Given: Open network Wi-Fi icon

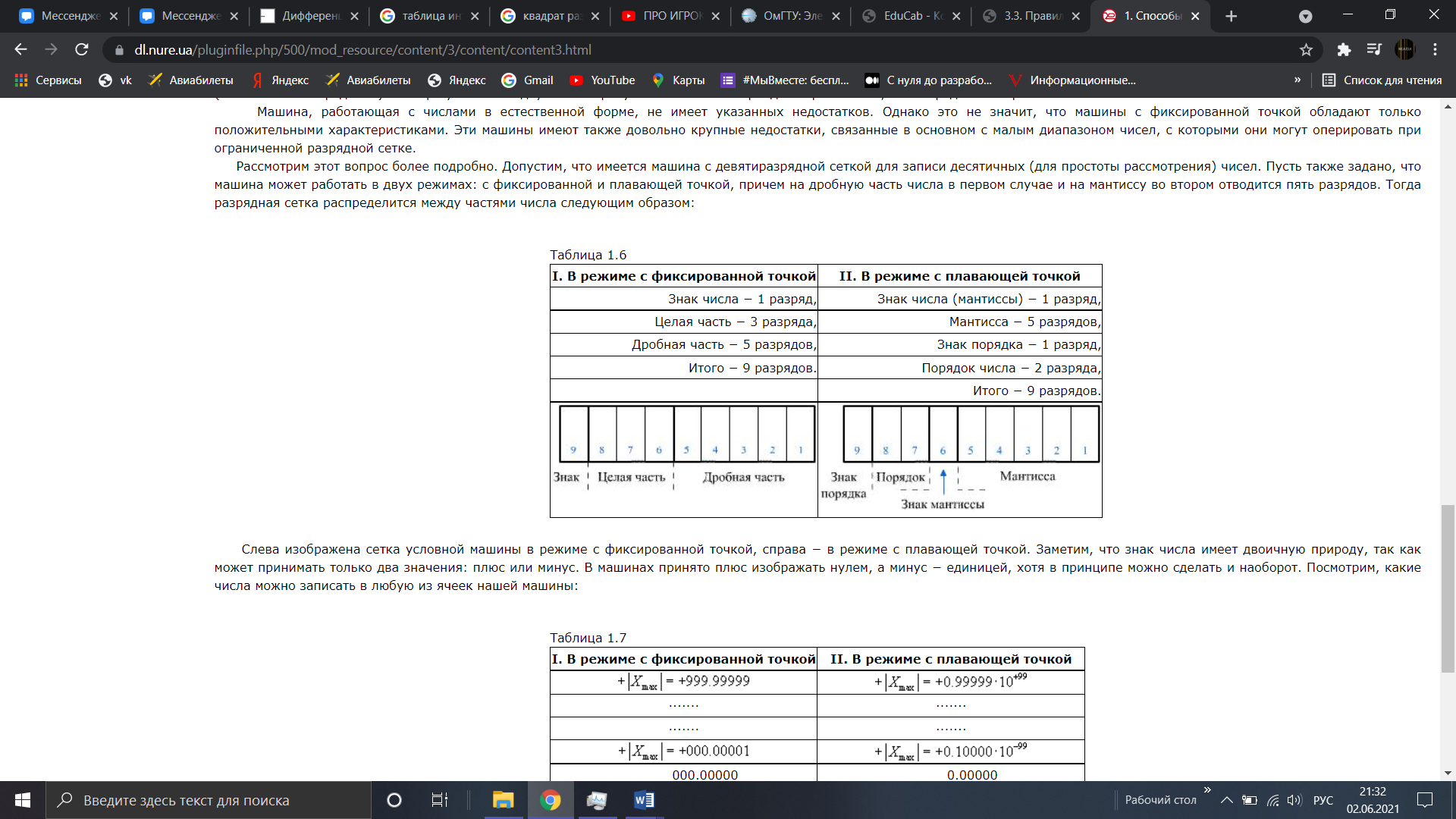Looking at the screenshot, I should point(1273,800).
